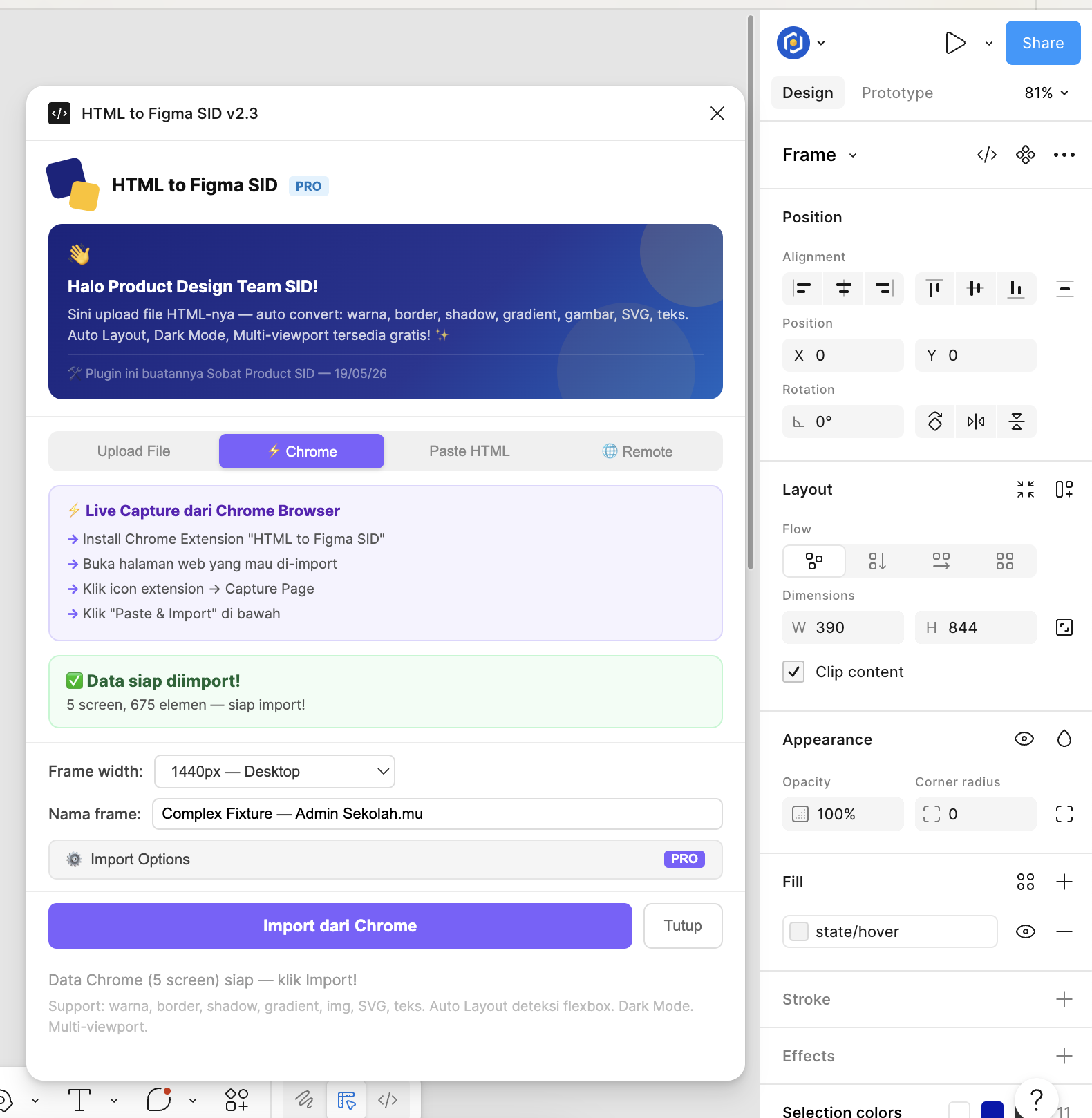Toggle state/hover fill visibility eye
1092x1118 pixels.
[1026, 931]
